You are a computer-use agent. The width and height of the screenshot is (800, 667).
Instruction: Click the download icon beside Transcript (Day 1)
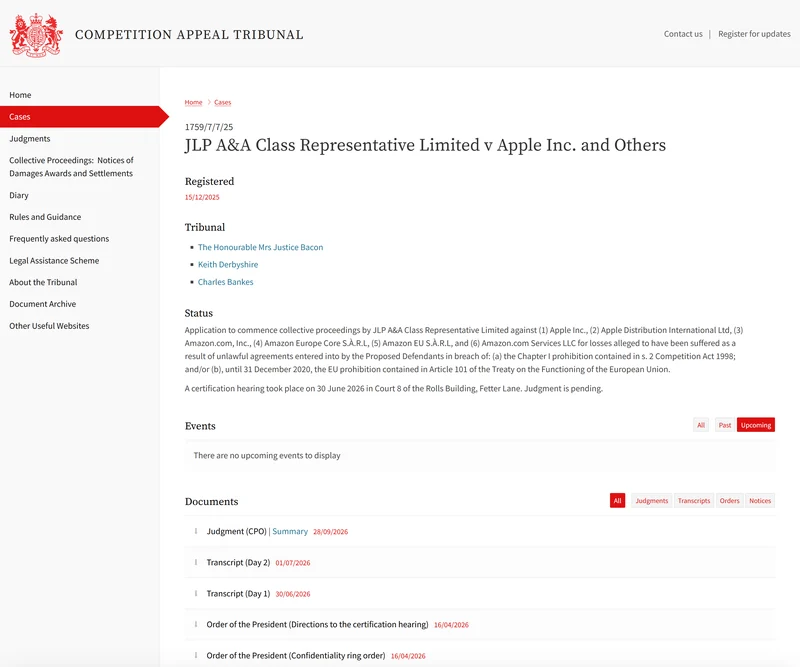(x=196, y=594)
